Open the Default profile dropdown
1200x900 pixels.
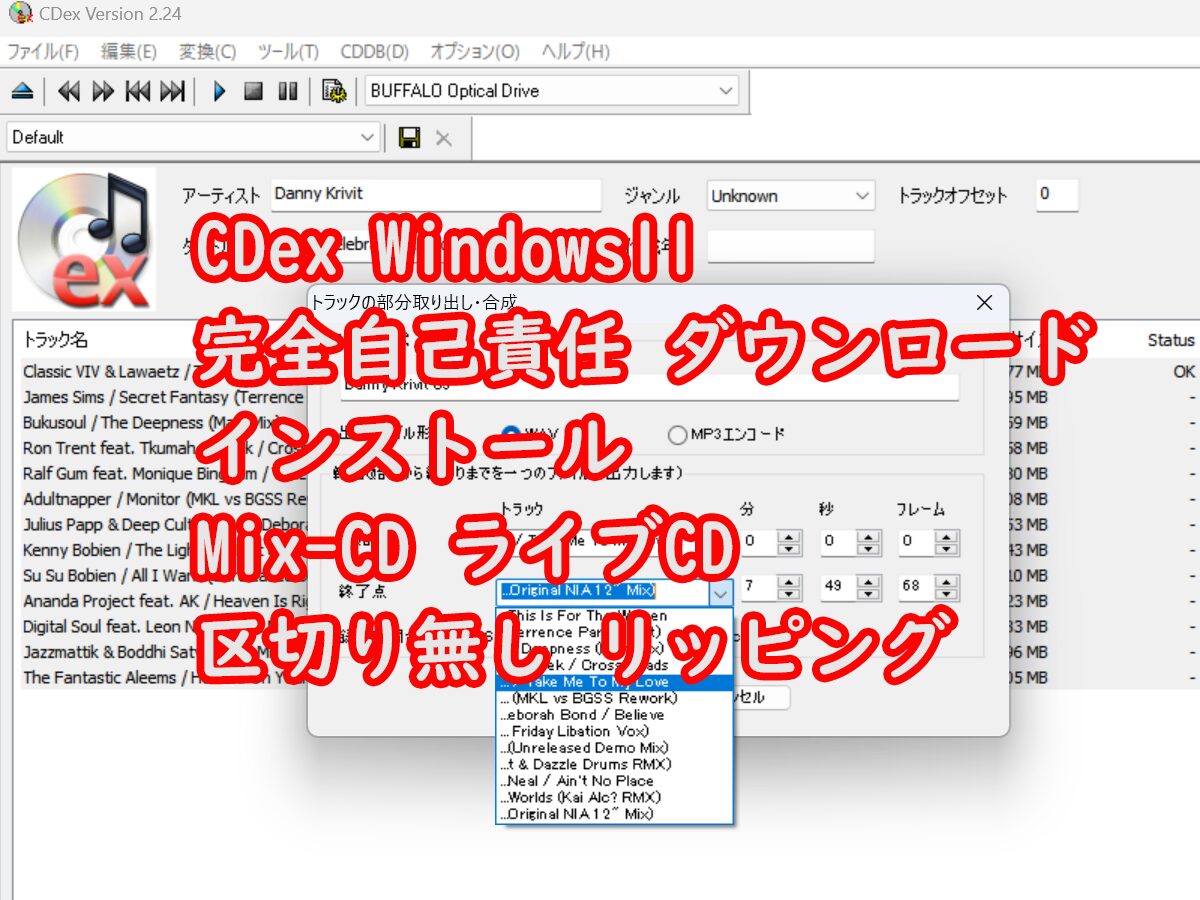[x=194, y=137]
